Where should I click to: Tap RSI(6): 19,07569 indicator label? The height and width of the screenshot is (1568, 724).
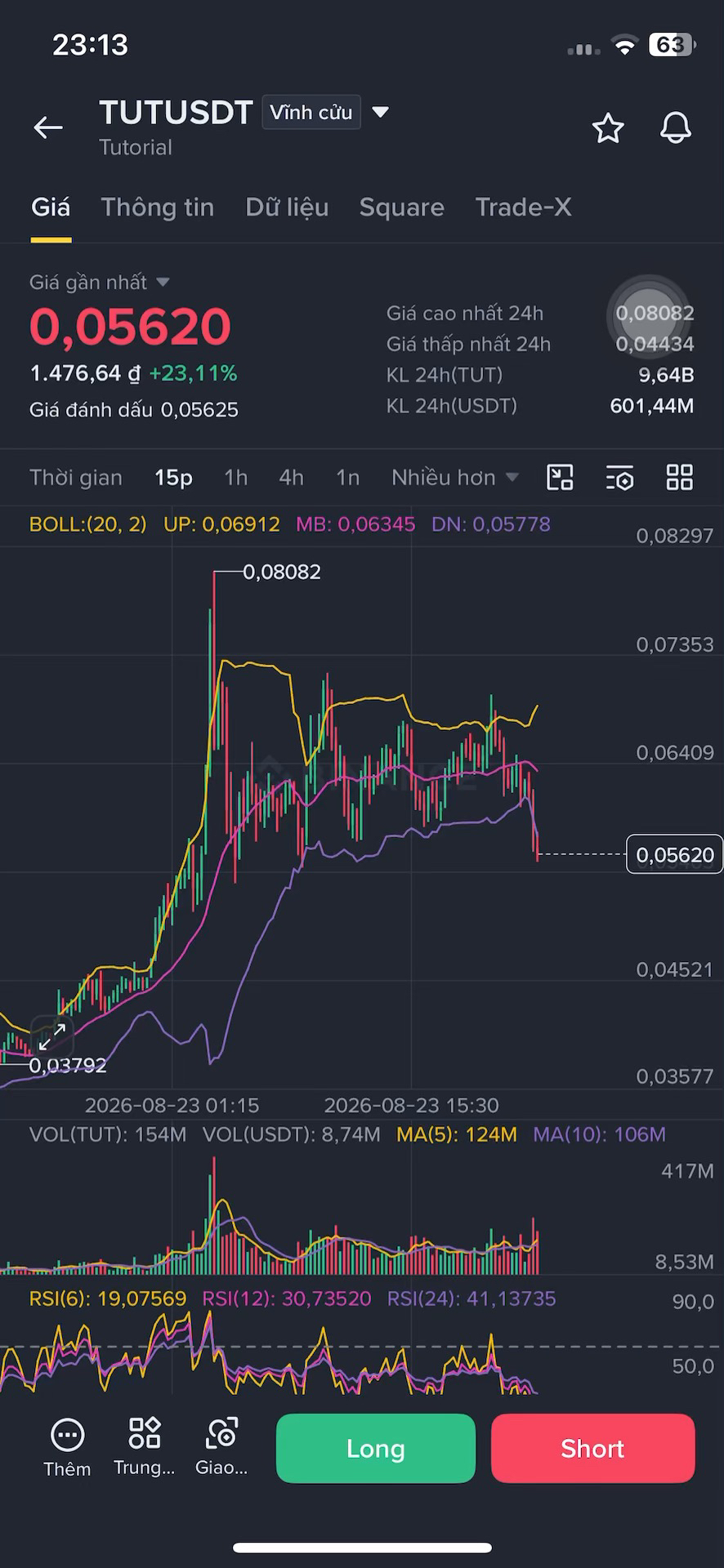point(108,1298)
